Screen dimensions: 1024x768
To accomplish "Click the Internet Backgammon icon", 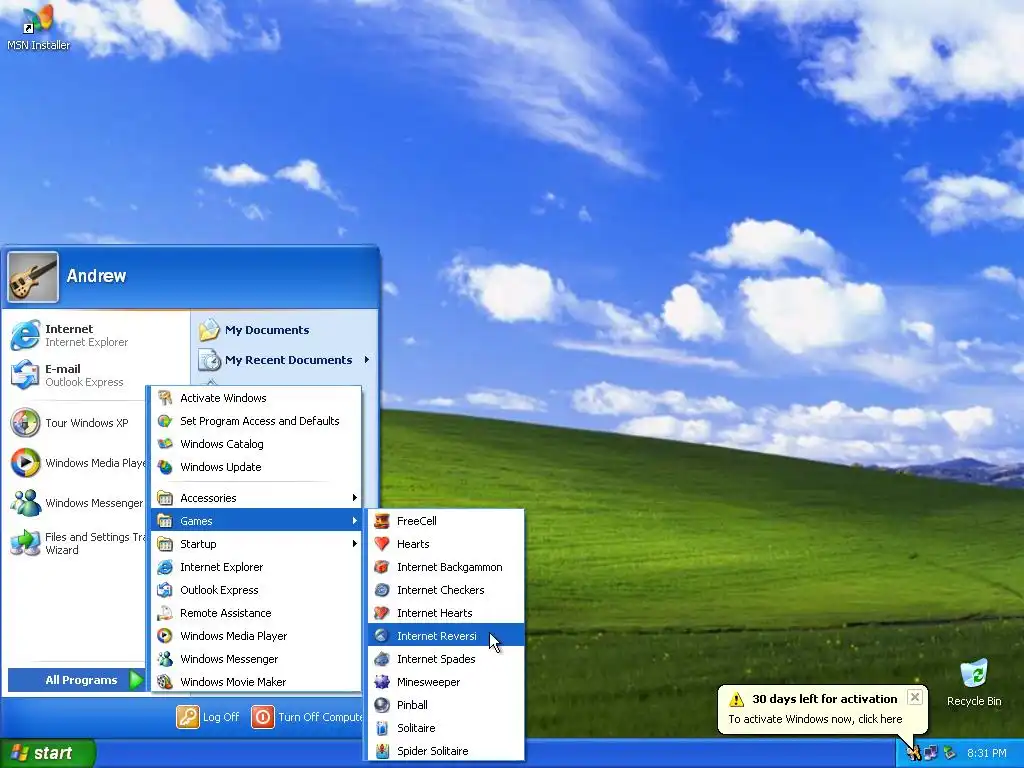I will tap(382, 567).
